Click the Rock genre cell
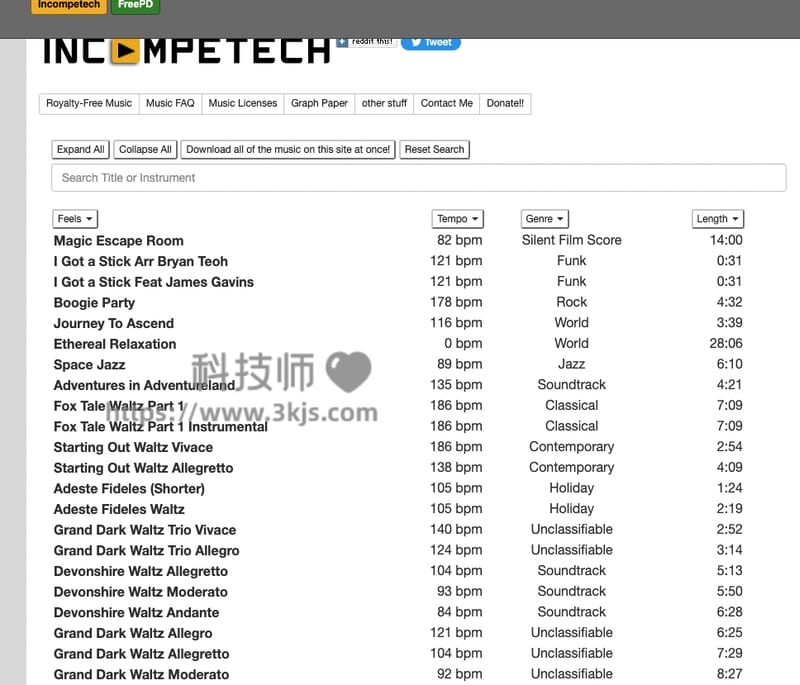The image size is (800, 685). click(571, 302)
